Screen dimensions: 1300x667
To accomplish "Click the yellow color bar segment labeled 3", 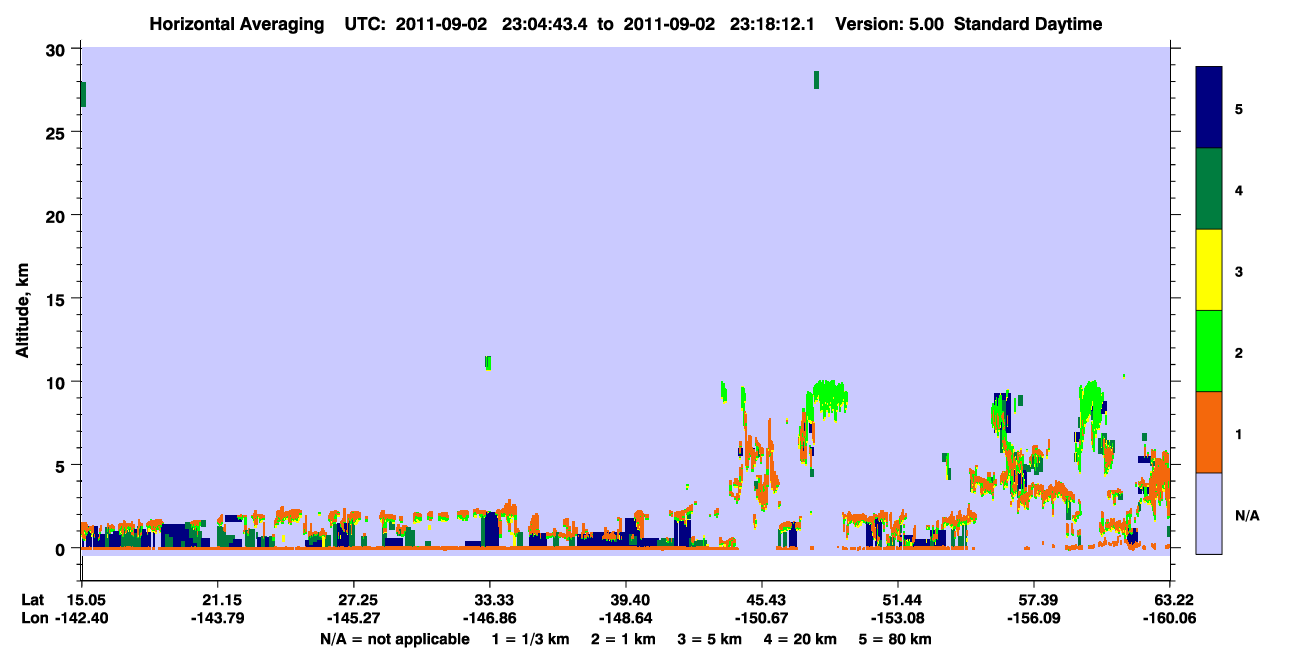I will [1209, 270].
